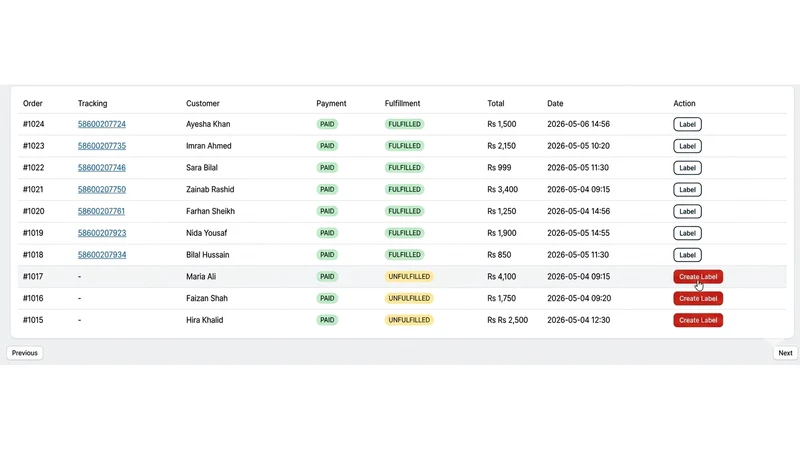Image resolution: width=800 pixels, height=450 pixels.
Task: Click total Rs 4,100
Action: (x=502, y=277)
